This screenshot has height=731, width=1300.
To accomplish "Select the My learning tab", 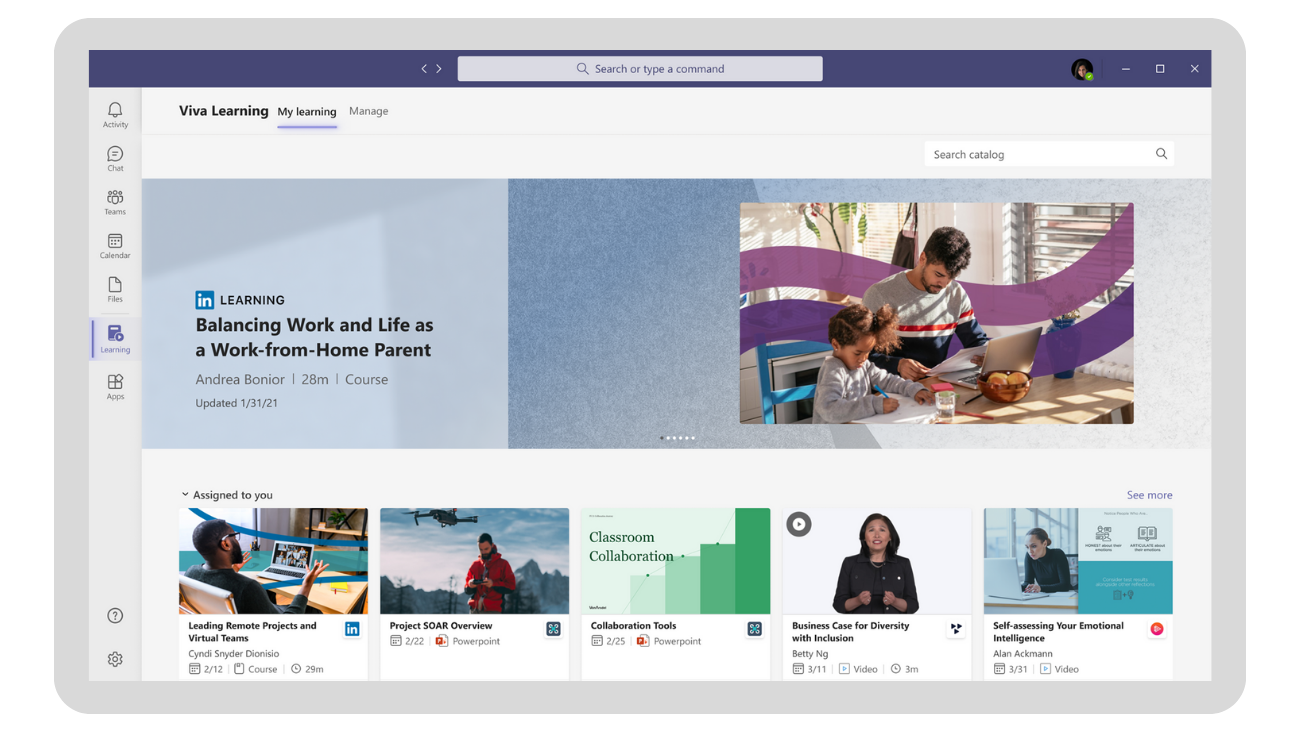I will (307, 112).
